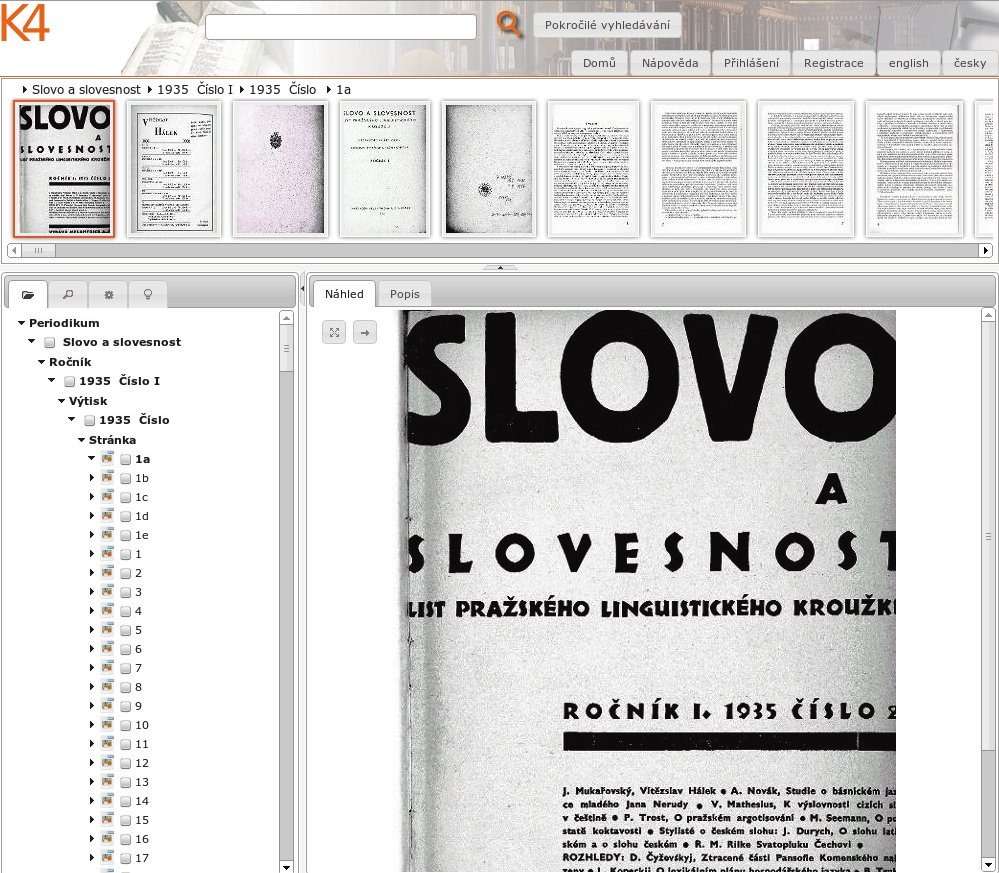Collapse the Stránka tree node
Viewport: 999px width, 873px height.
click(x=82, y=440)
